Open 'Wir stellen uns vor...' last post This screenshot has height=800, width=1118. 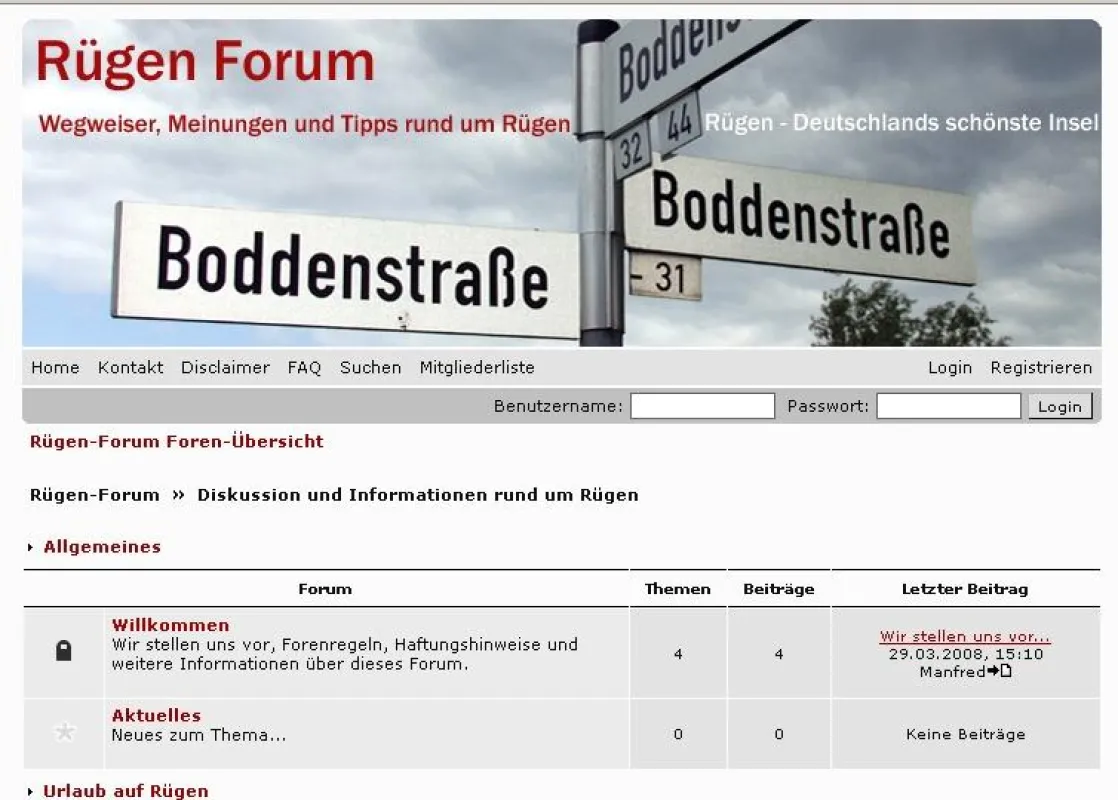(x=965, y=636)
